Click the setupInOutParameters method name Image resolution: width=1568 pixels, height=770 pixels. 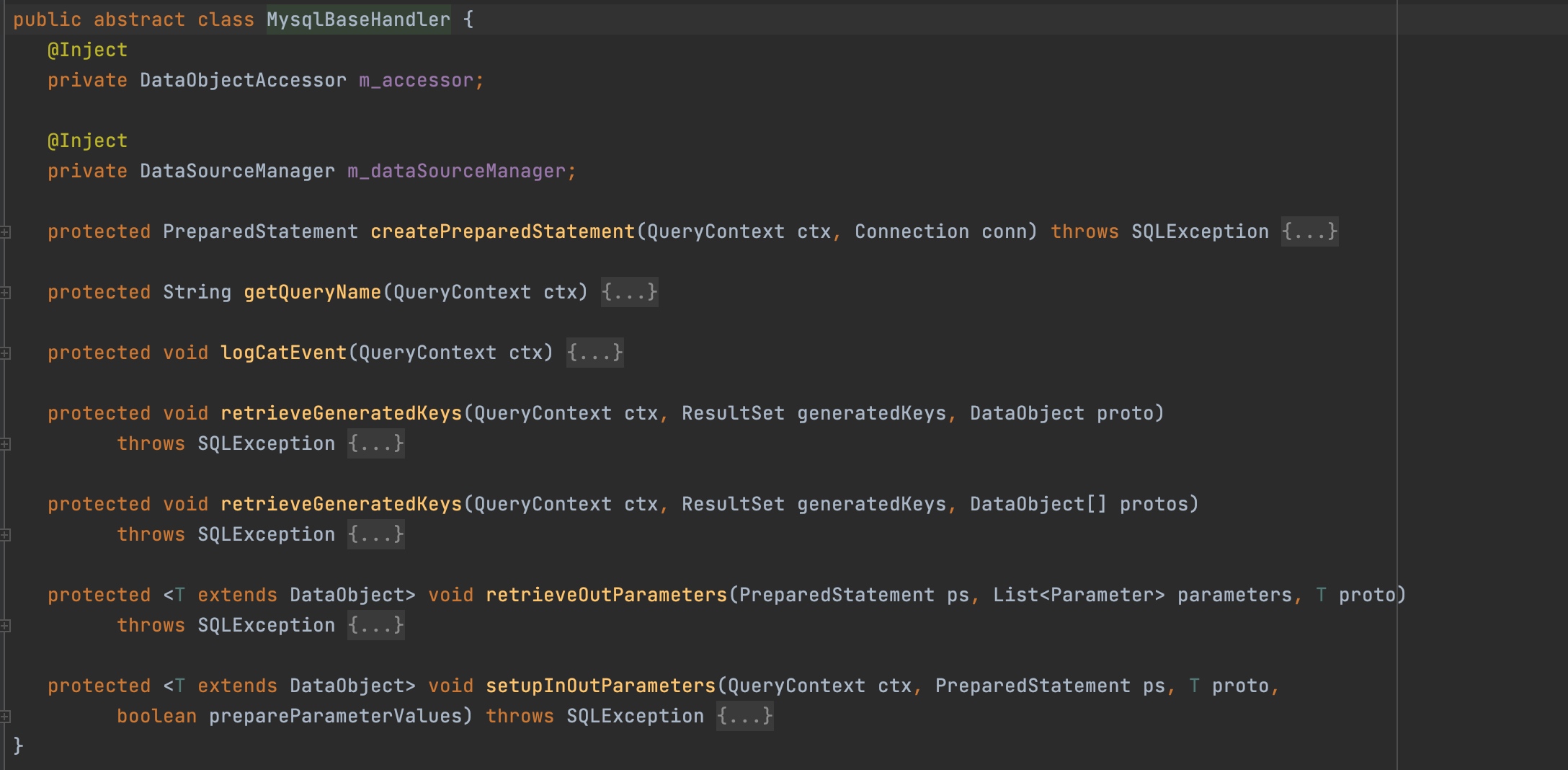(600, 686)
